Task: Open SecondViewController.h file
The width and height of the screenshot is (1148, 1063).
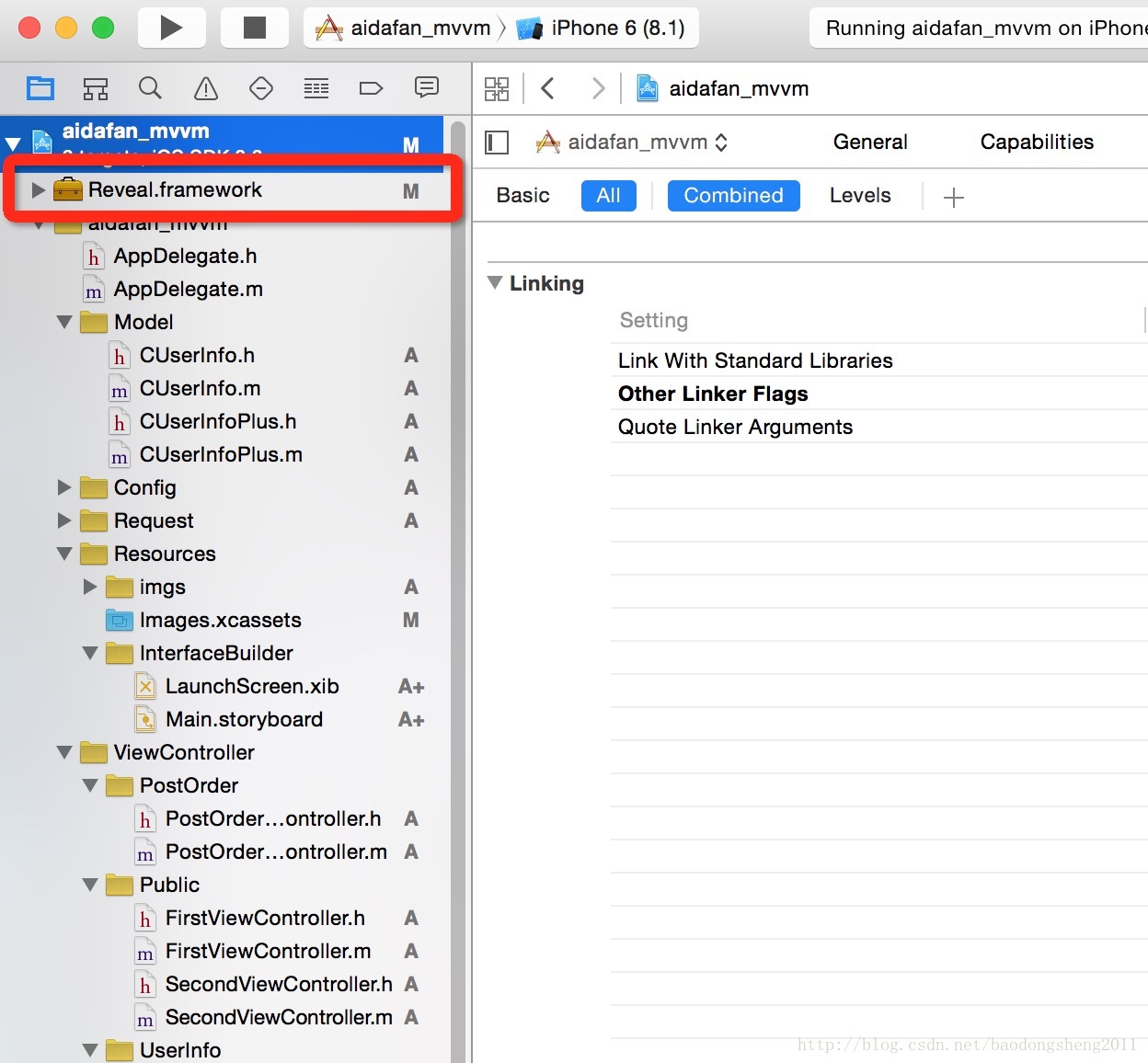Action: click(x=279, y=984)
